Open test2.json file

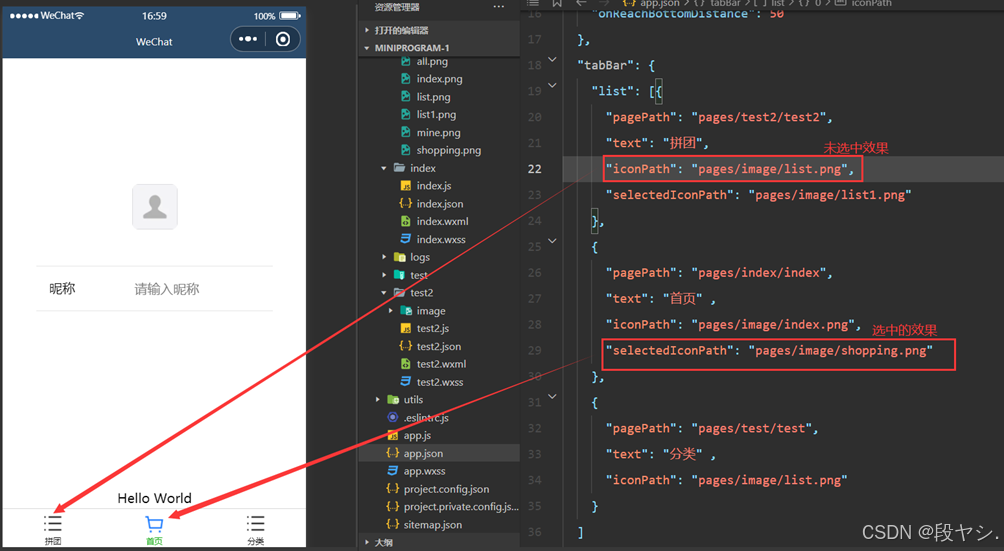[x=439, y=346]
